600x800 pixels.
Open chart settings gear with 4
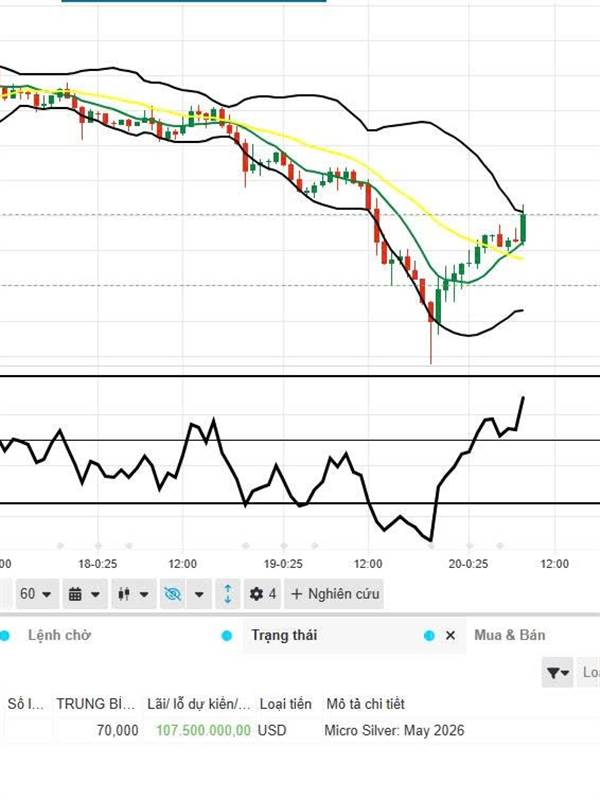262,594
